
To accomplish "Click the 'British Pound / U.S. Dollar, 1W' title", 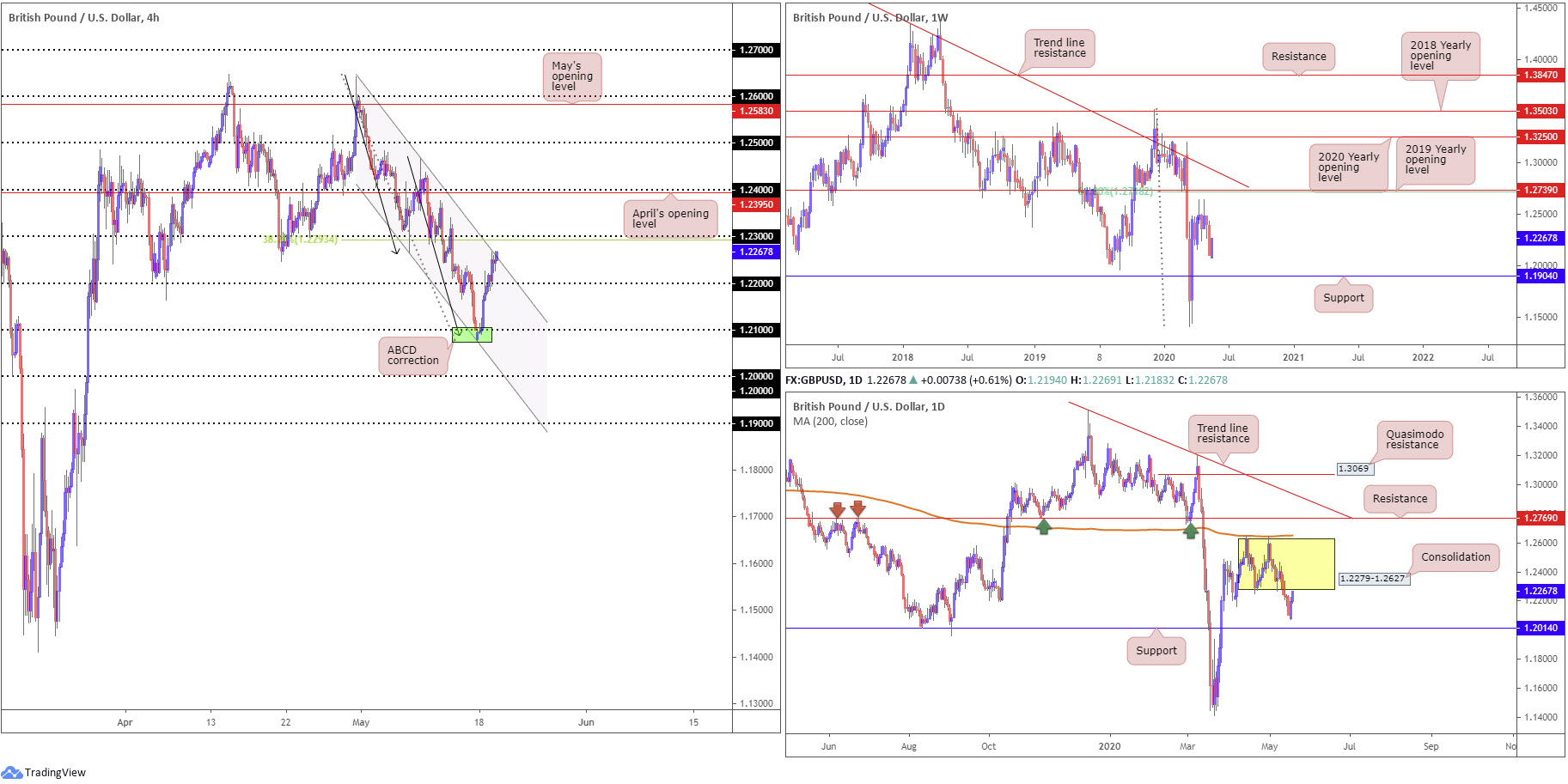I will (x=870, y=17).
